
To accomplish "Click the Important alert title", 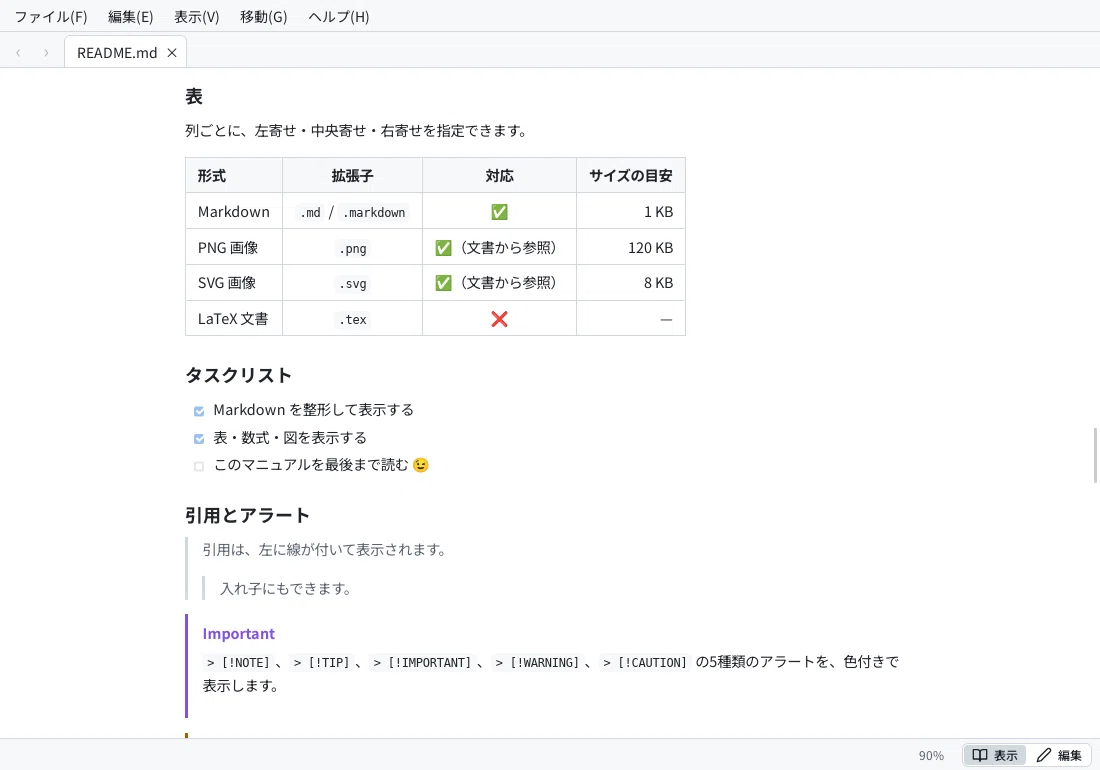I will pyautogui.click(x=239, y=633).
